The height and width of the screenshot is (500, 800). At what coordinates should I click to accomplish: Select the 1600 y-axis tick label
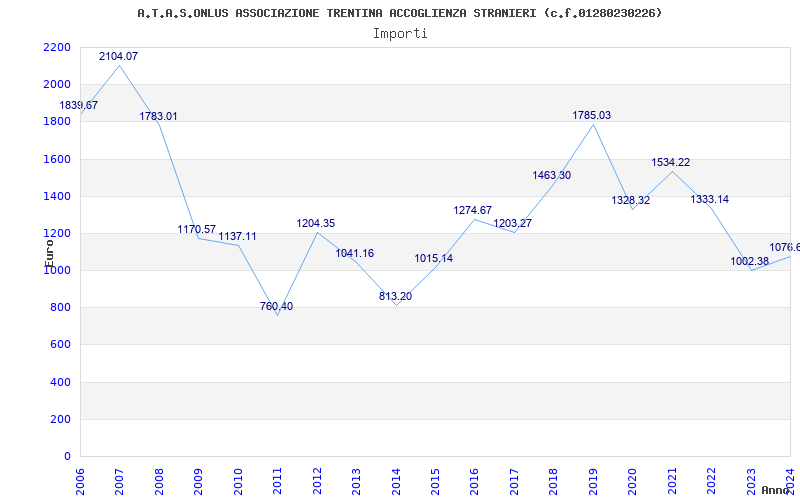[x=57, y=159]
